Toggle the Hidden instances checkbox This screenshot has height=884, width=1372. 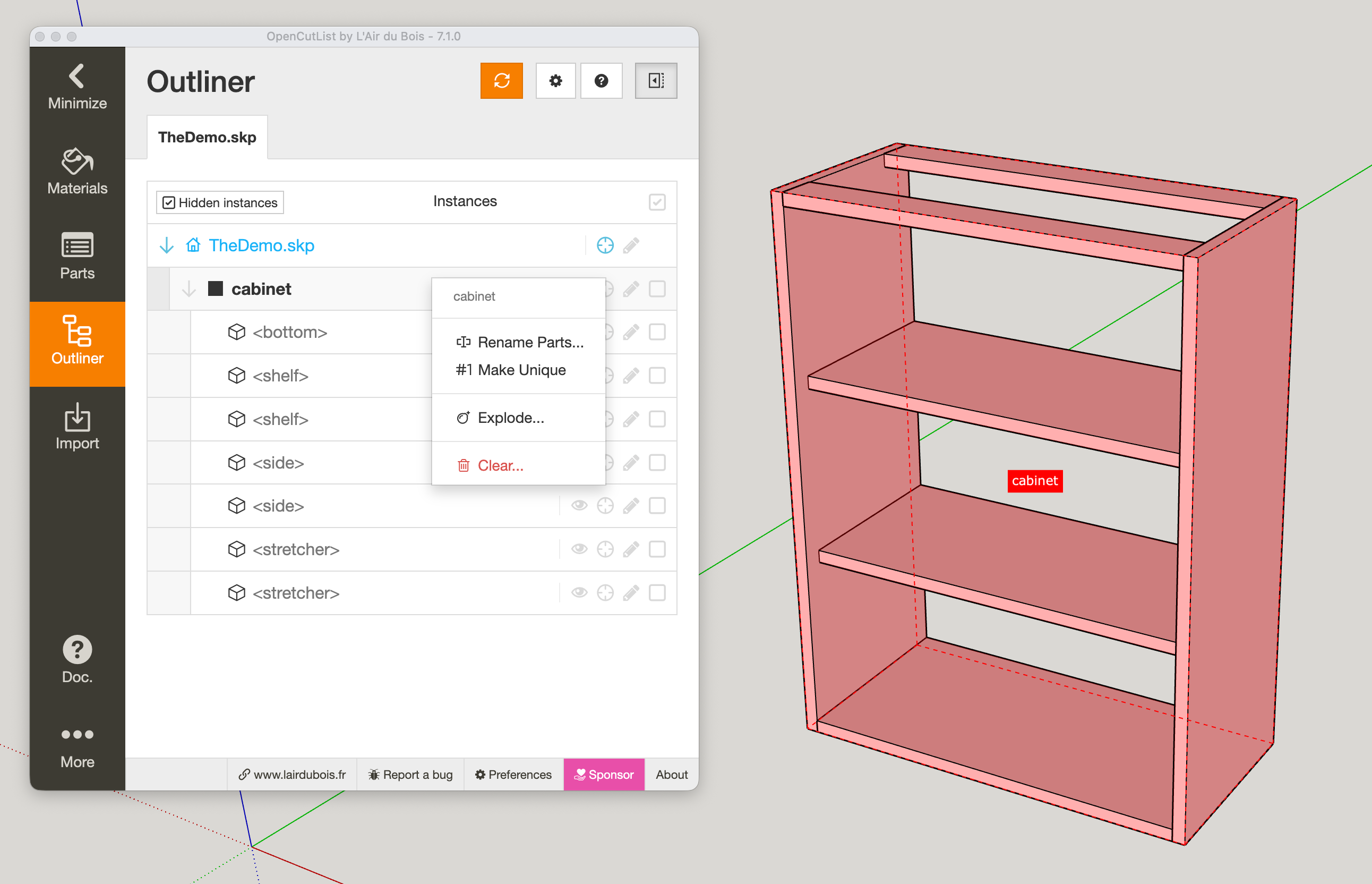click(169, 202)
